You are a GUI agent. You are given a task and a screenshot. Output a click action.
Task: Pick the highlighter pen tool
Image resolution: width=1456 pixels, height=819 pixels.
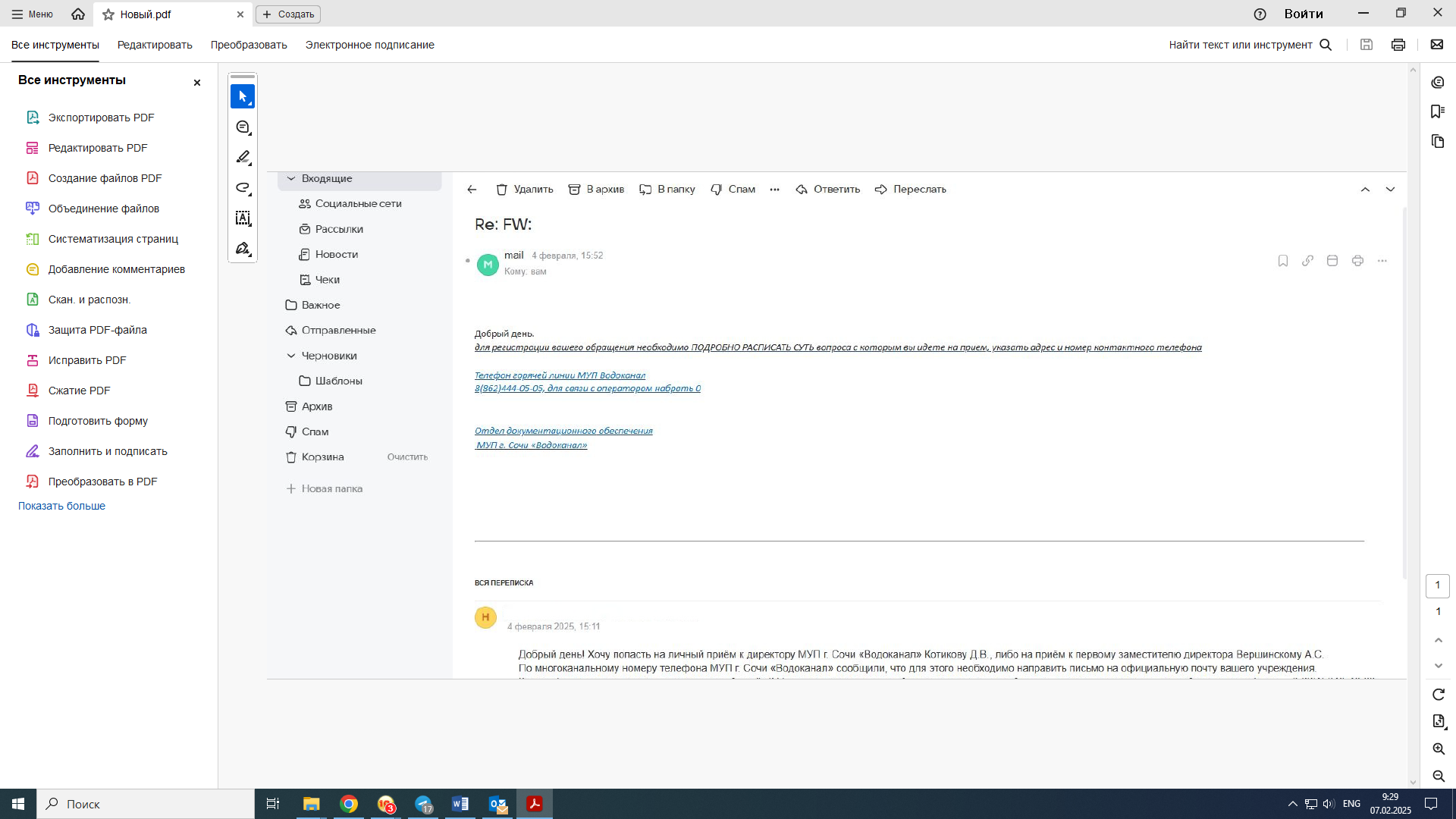[x=243, y=158]
